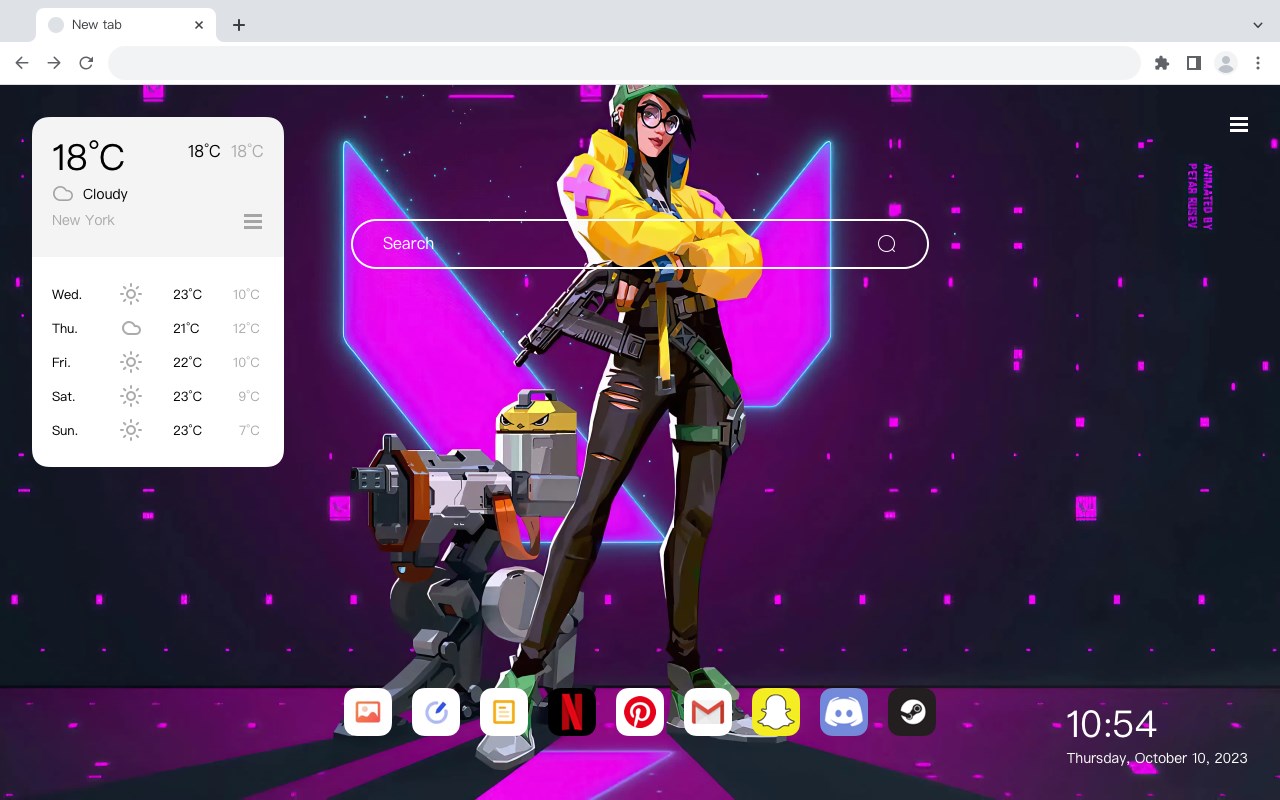Screen dimensions: 1280x800
Task: Open the Steam shortcut
Action: click(912, 712)
